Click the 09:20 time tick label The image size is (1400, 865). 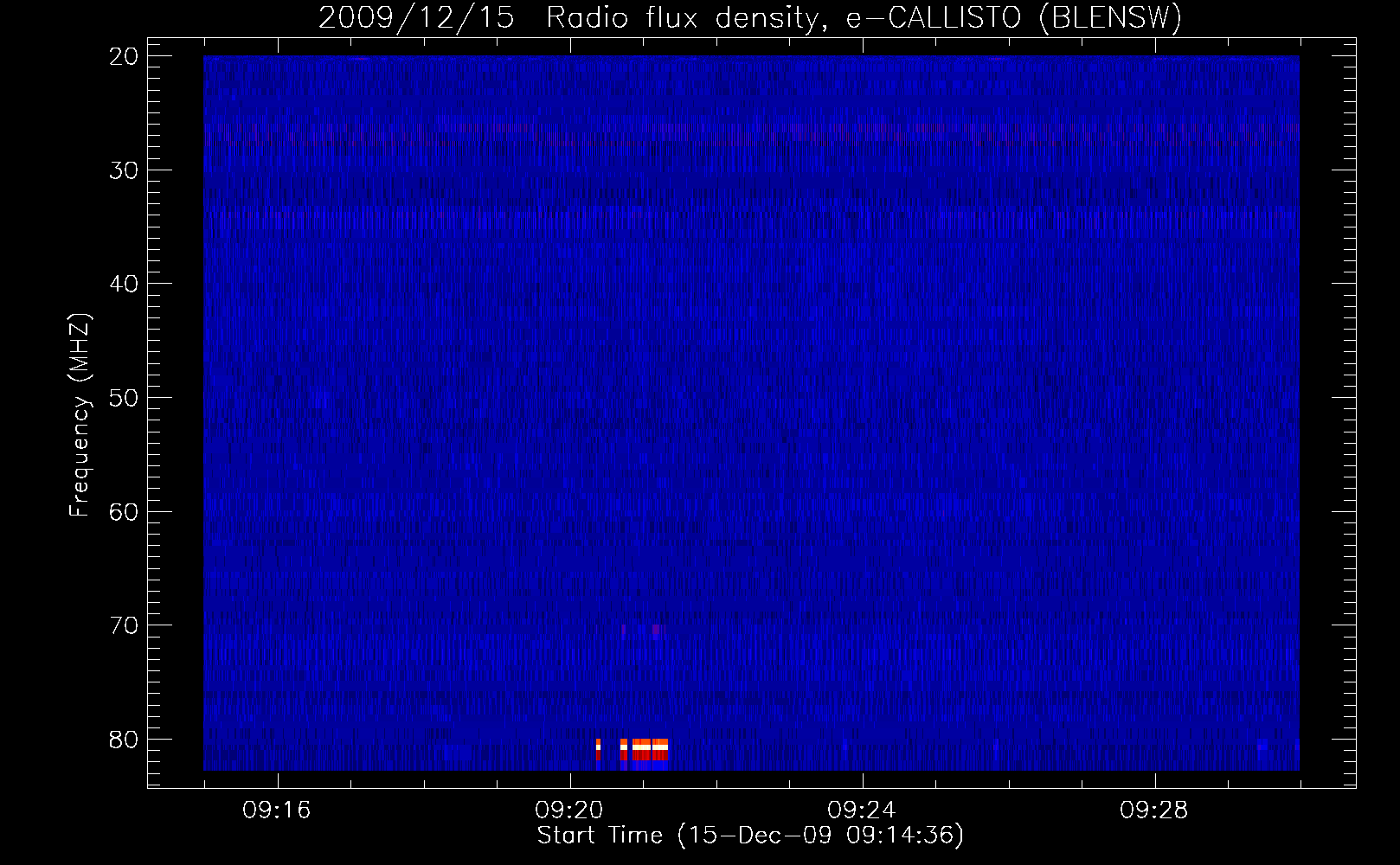(x=569, y=810)
